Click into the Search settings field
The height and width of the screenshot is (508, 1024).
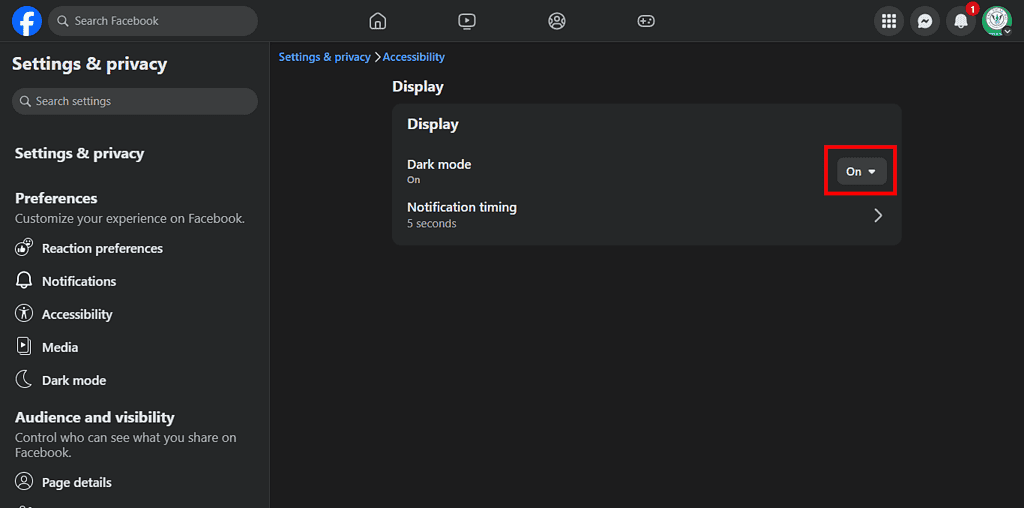(x=135, y=101)
